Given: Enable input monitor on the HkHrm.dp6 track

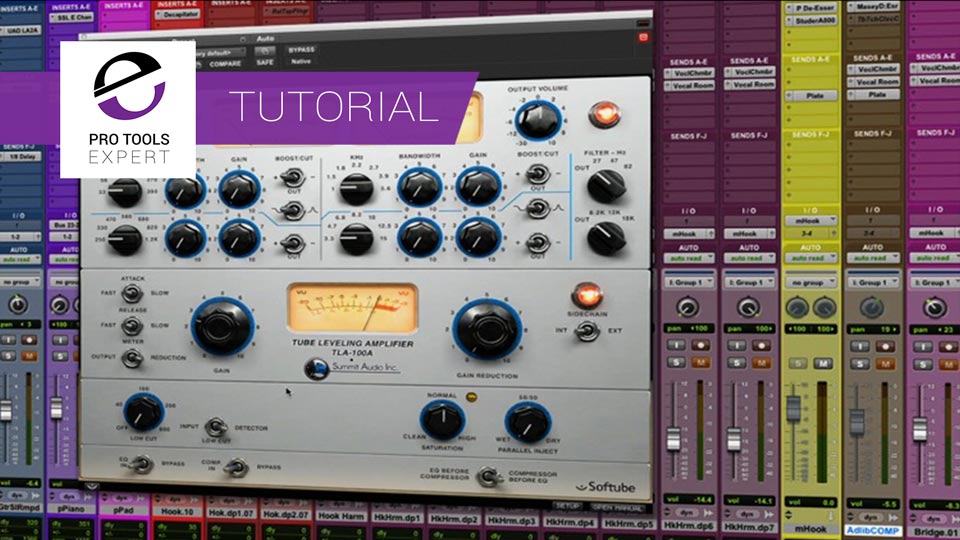Looking at the screenshot, I should tap(676, 346).
